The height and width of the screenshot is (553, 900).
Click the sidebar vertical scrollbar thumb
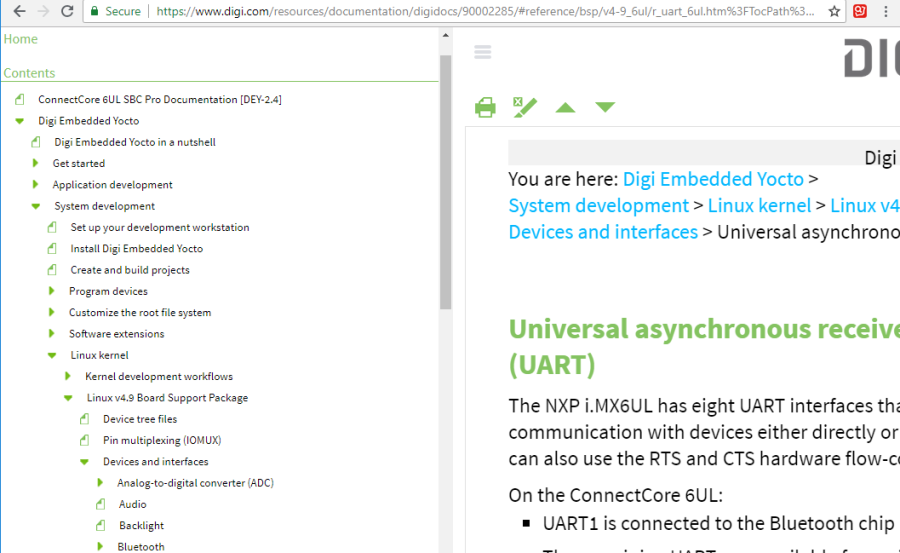(445, 183)
